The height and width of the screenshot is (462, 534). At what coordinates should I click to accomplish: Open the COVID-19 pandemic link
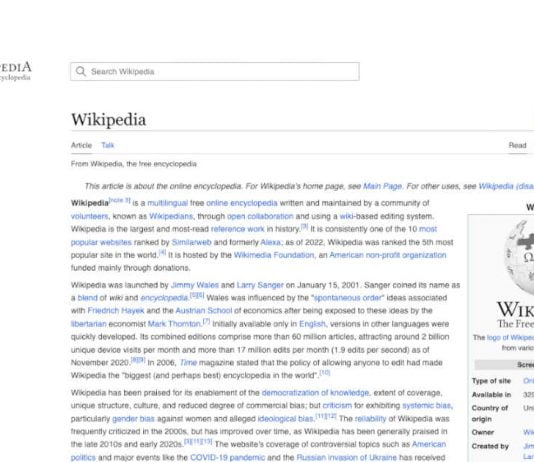(227, 458)
